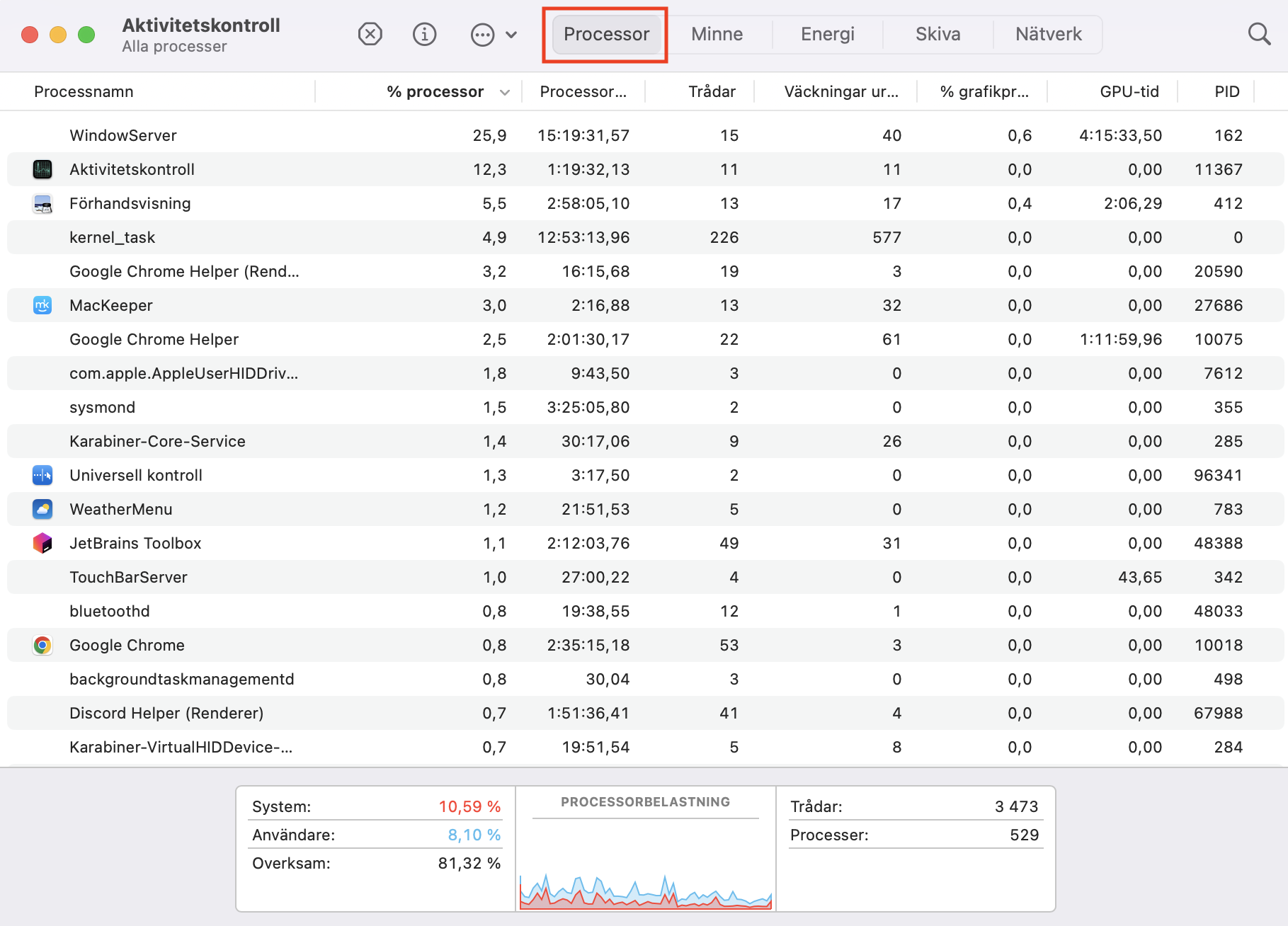
Task: Switch to the Minne tab
Action: coord(717,34)
